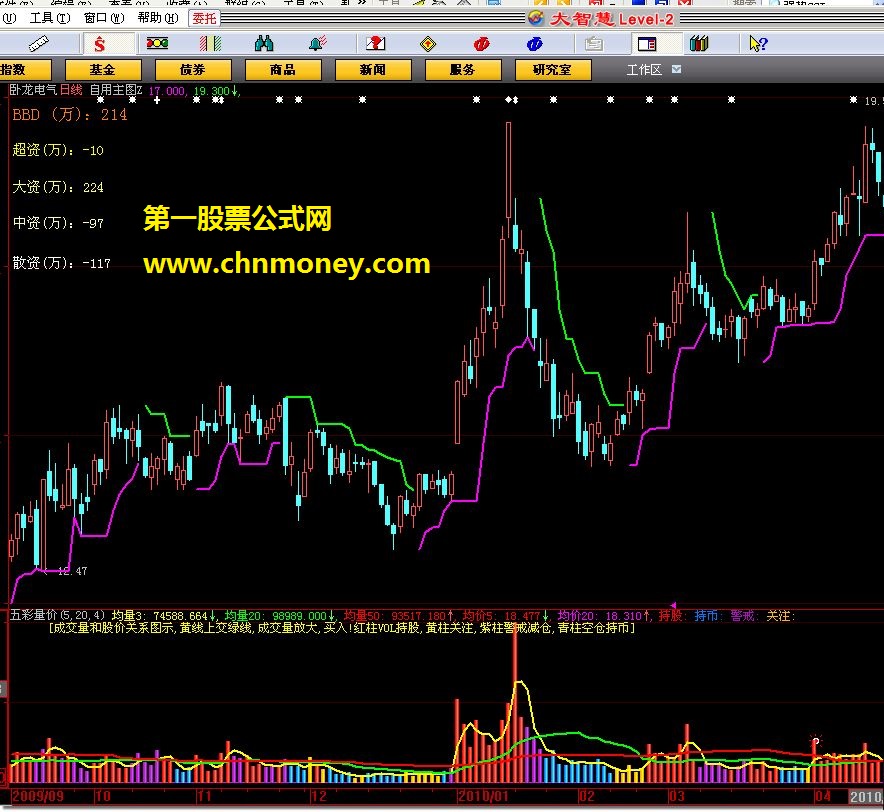Click the 散资(万): -117 value
This screenshot has height=812, width=884.
pyautogui.click(x=61, y=263)
